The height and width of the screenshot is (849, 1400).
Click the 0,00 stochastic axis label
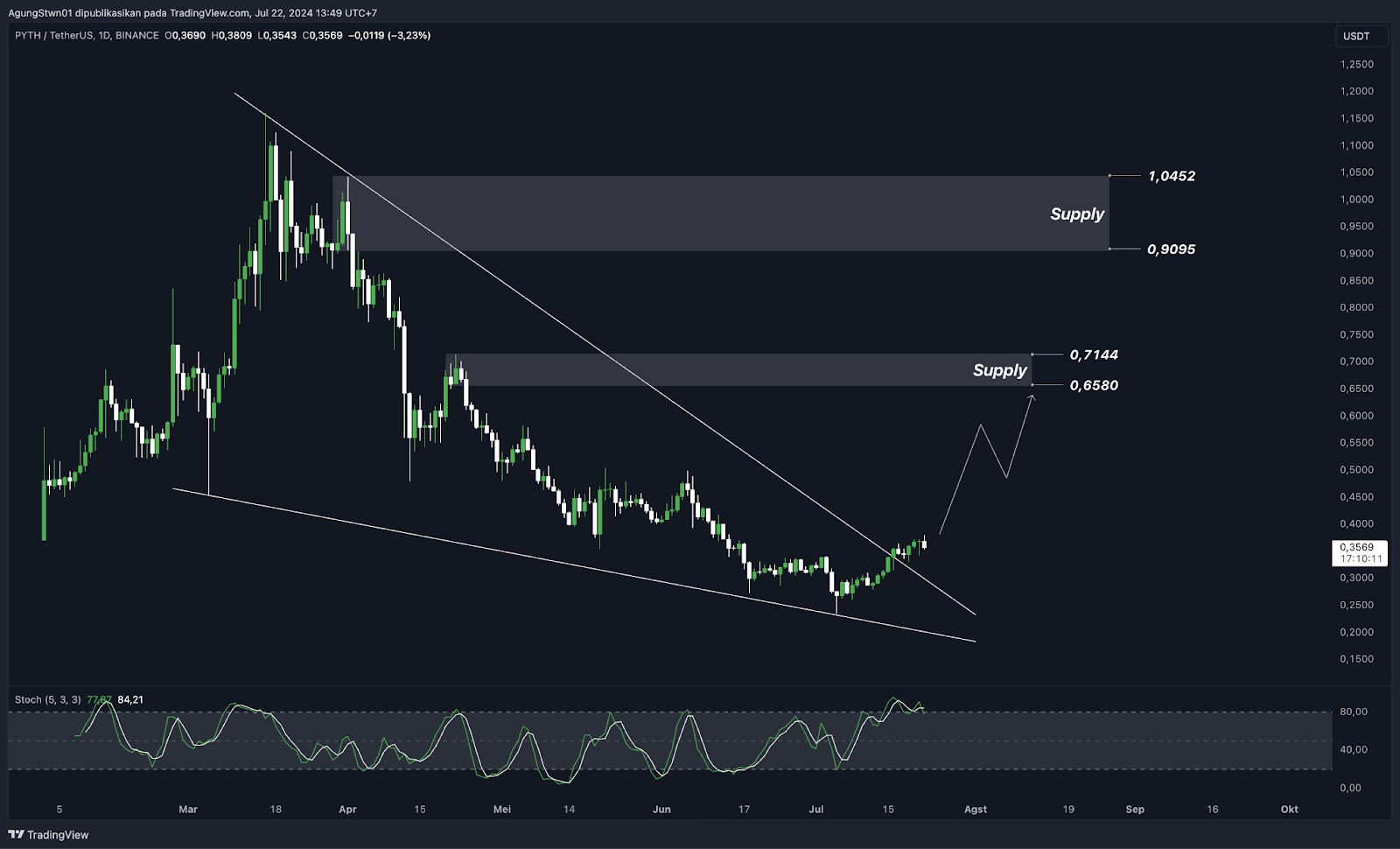point(1351,788)
